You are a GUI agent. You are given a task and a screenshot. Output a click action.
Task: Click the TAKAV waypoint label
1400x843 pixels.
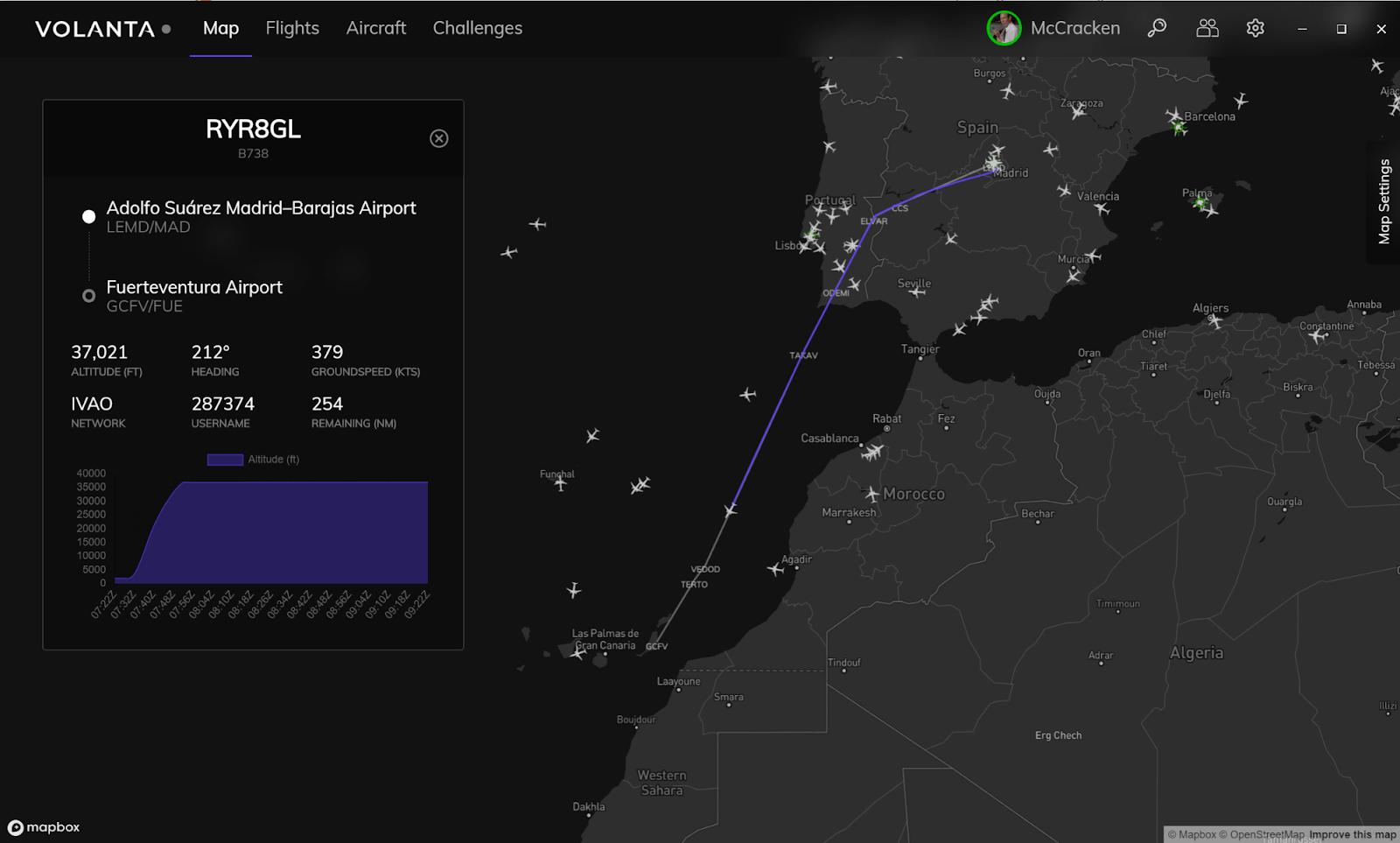pos(803,355)
